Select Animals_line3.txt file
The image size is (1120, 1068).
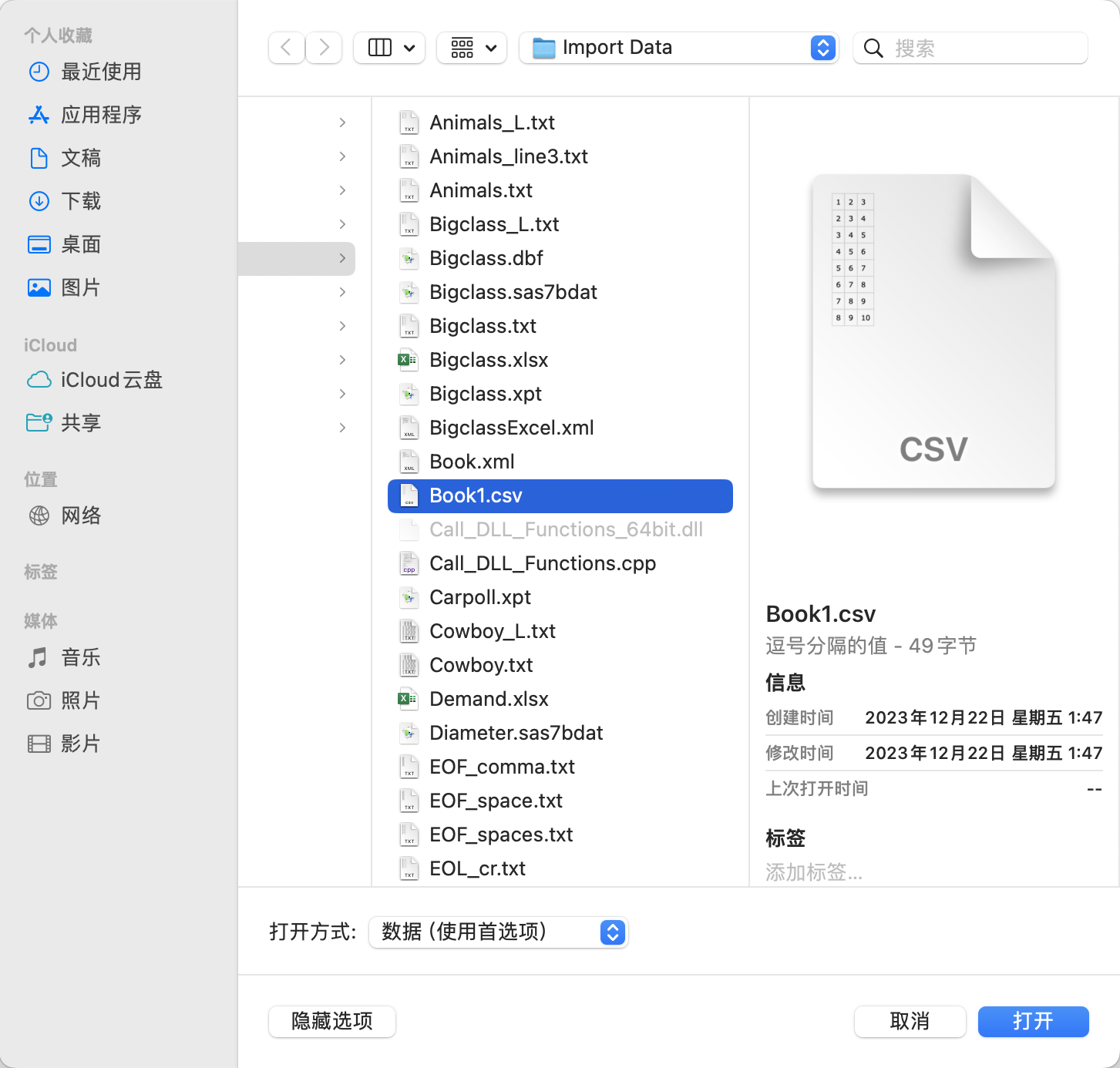[x=560, y=156]
